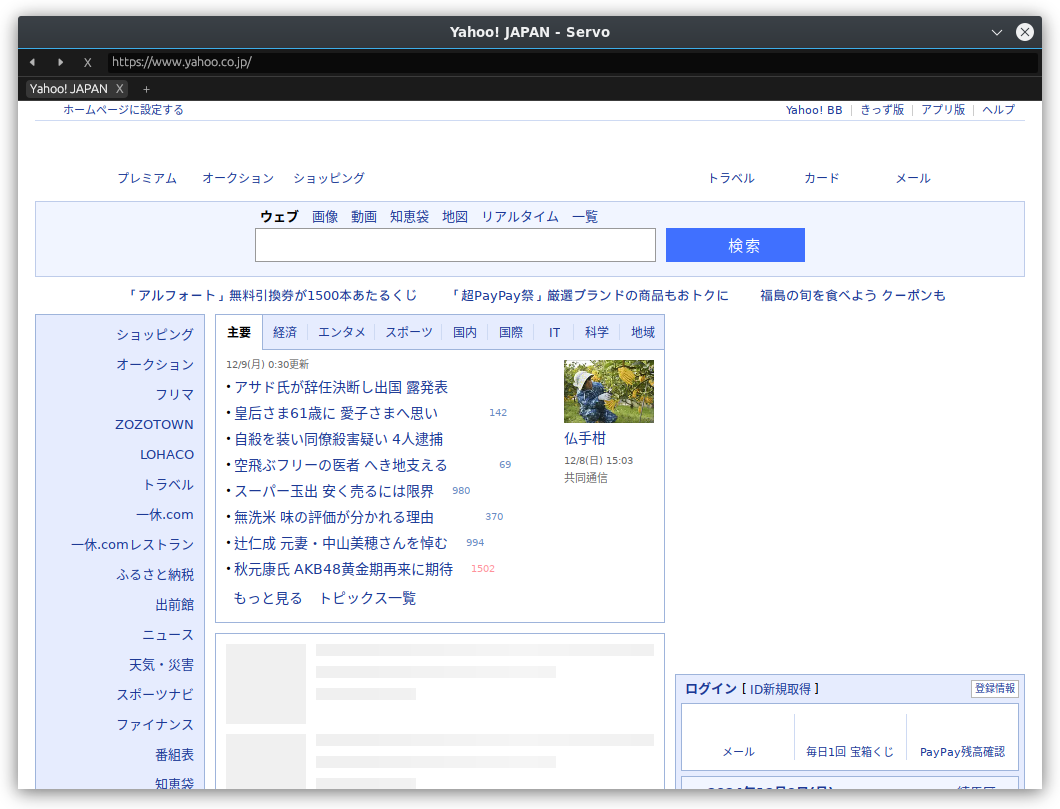Open the アプリ版 link
This screenshot has height=809, width=1060.
pyautogui.click(x=943, y=109)
